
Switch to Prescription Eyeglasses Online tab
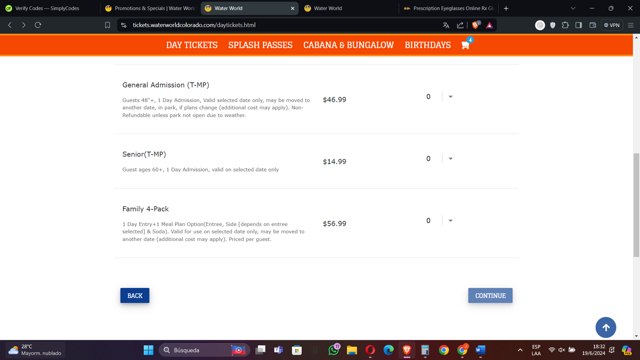[x=449, y=8]
